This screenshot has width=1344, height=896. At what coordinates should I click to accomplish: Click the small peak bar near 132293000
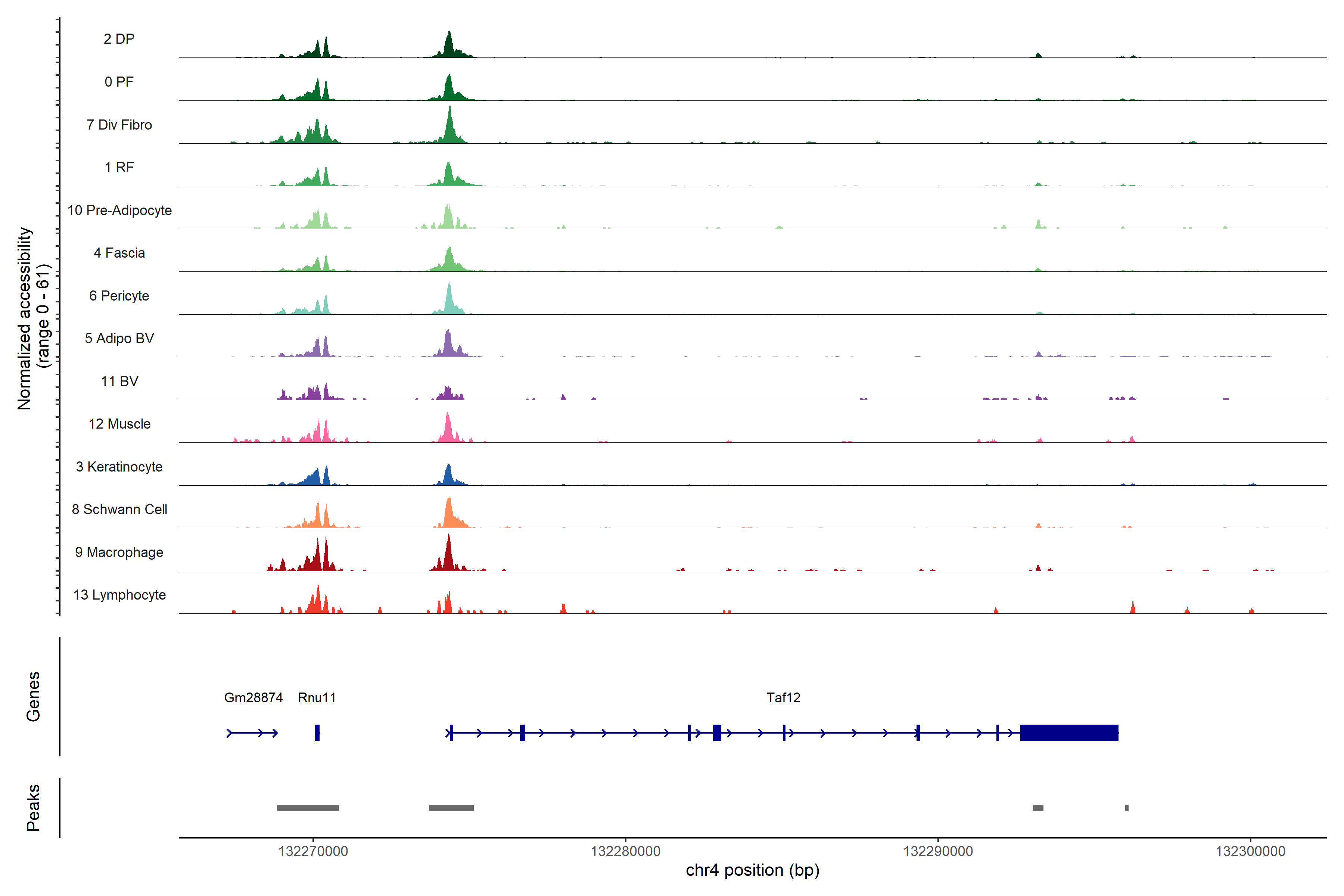[x=1038, y=808]
